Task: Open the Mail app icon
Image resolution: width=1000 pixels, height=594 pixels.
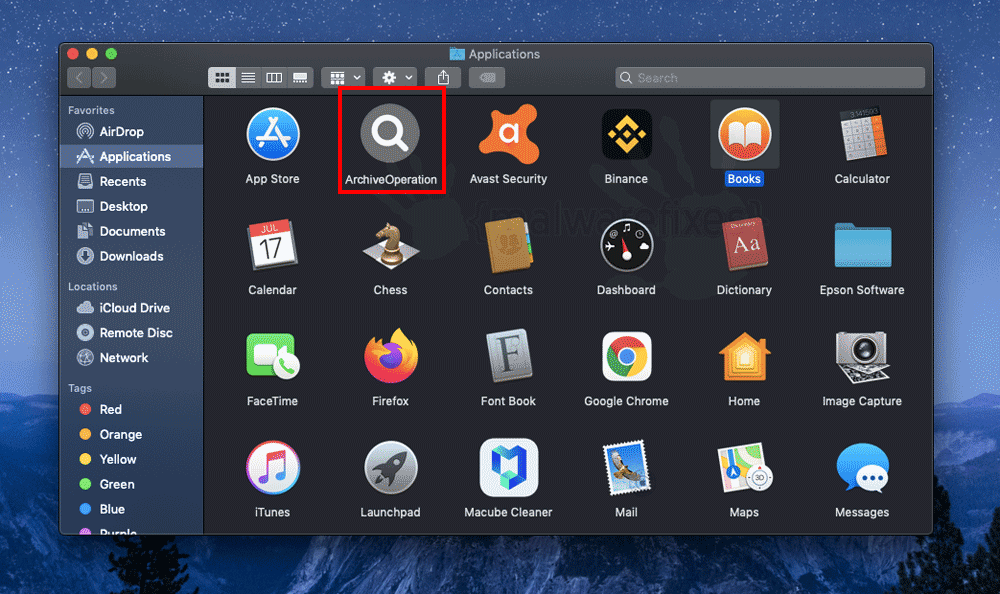Action: pos(626,467)
